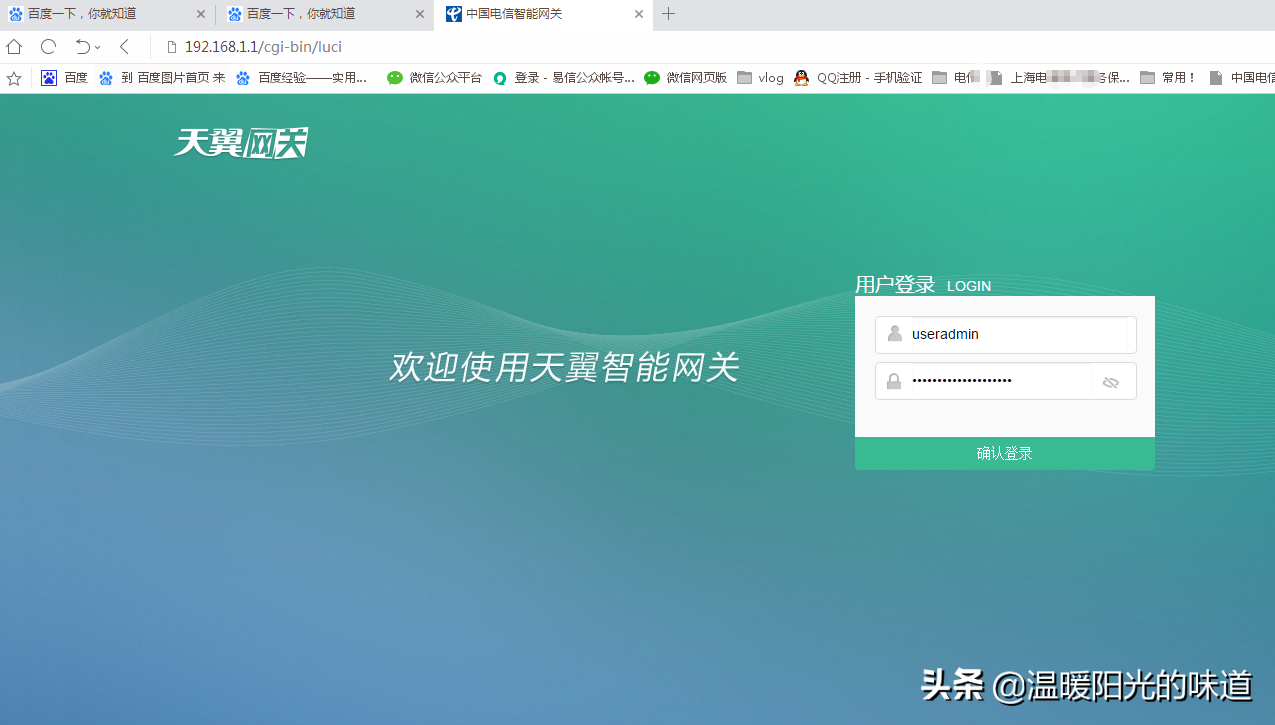The width and height of the screenshot is (1275, 725).
Task: Open the 微信公众平台 bookmark
Action: coord(434,78)
